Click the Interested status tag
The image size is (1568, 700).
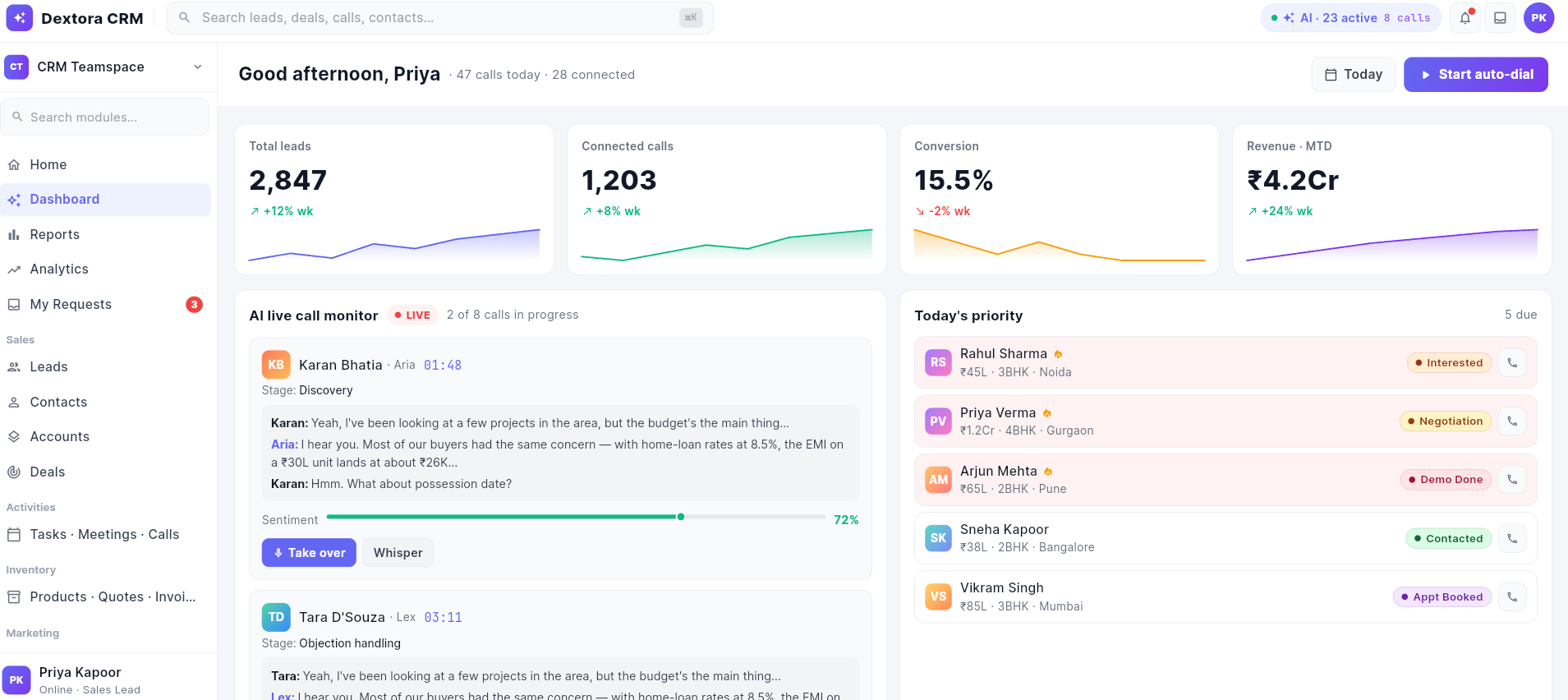(x=1449, y=362)
